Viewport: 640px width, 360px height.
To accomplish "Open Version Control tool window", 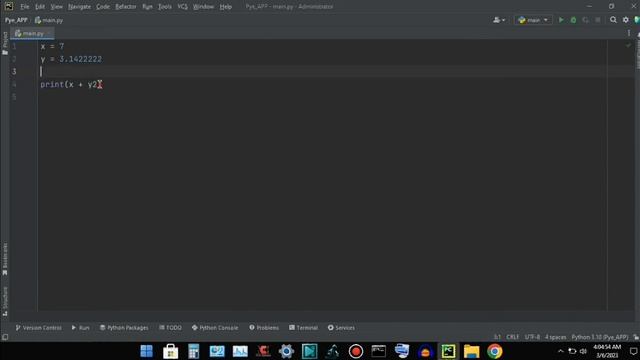I will tap(38, 328).
